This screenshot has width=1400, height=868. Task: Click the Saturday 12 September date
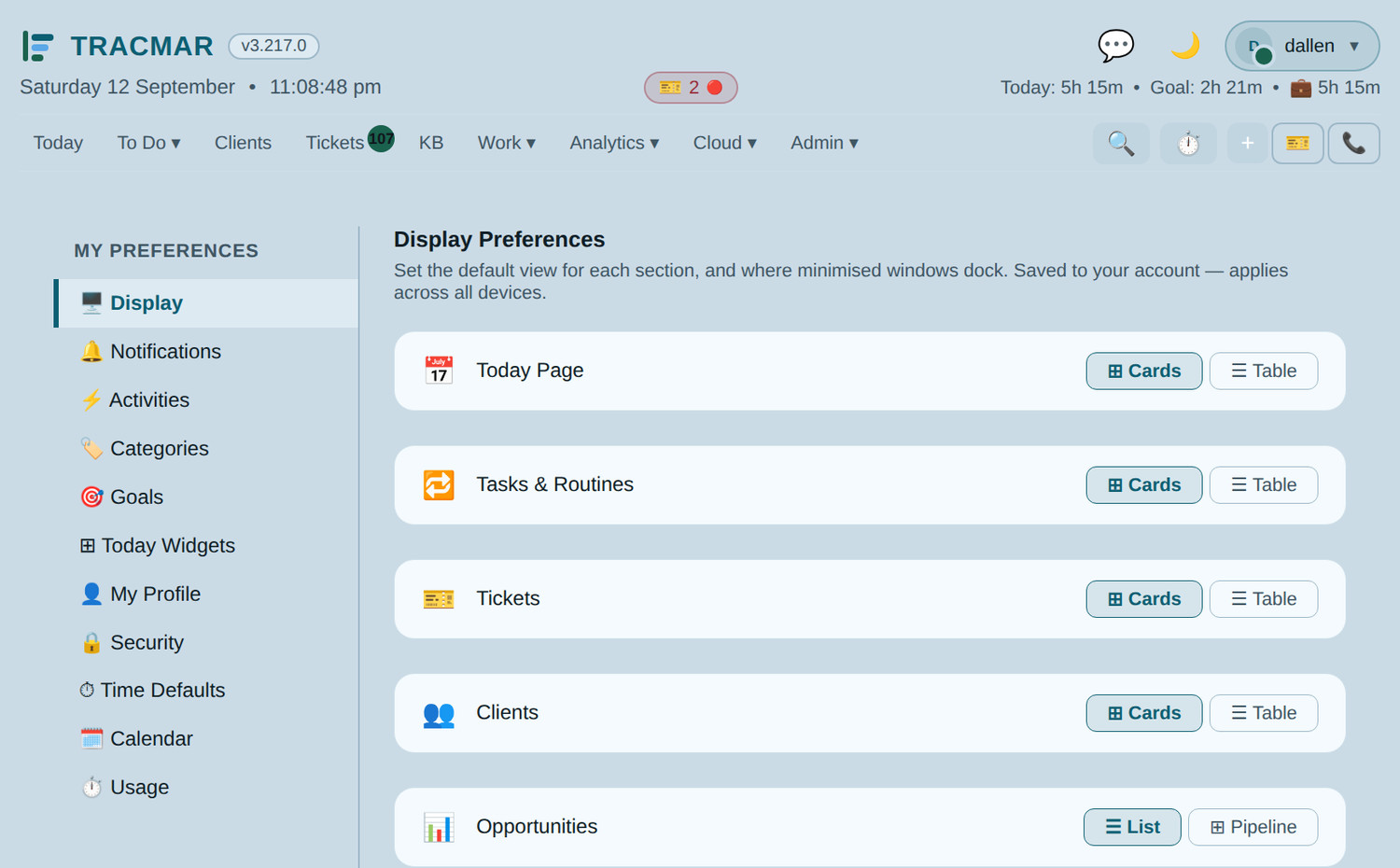tap(127, 87)
